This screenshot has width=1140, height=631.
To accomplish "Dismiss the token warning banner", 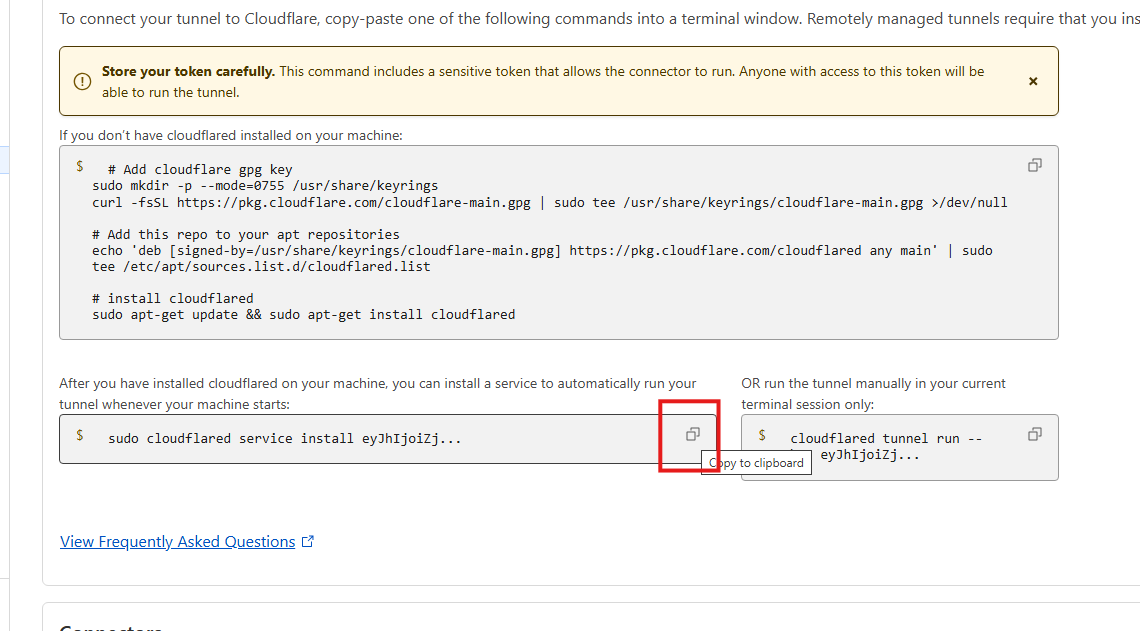I will [1033, 81].
